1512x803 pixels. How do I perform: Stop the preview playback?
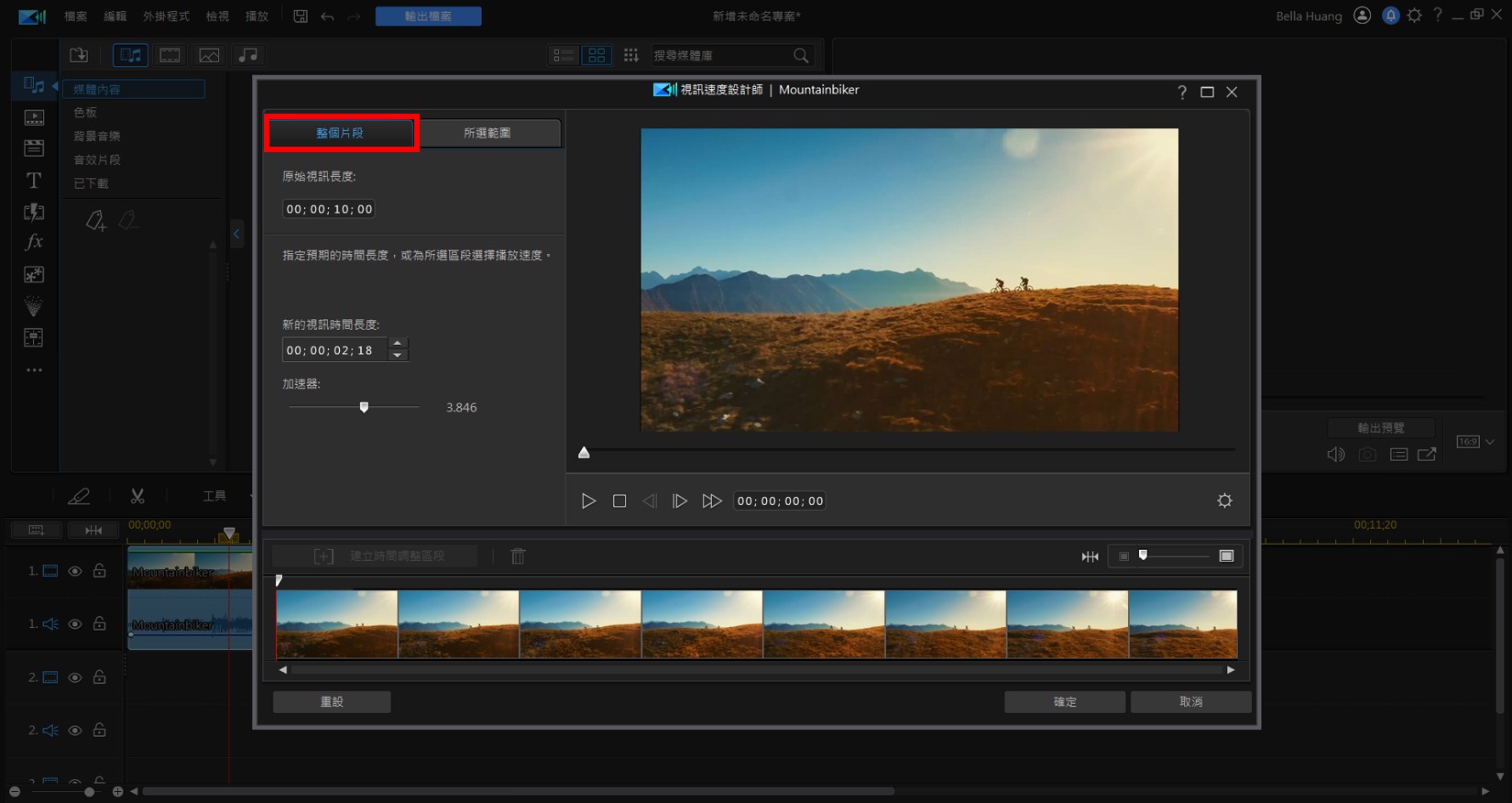tap(619, 501)
